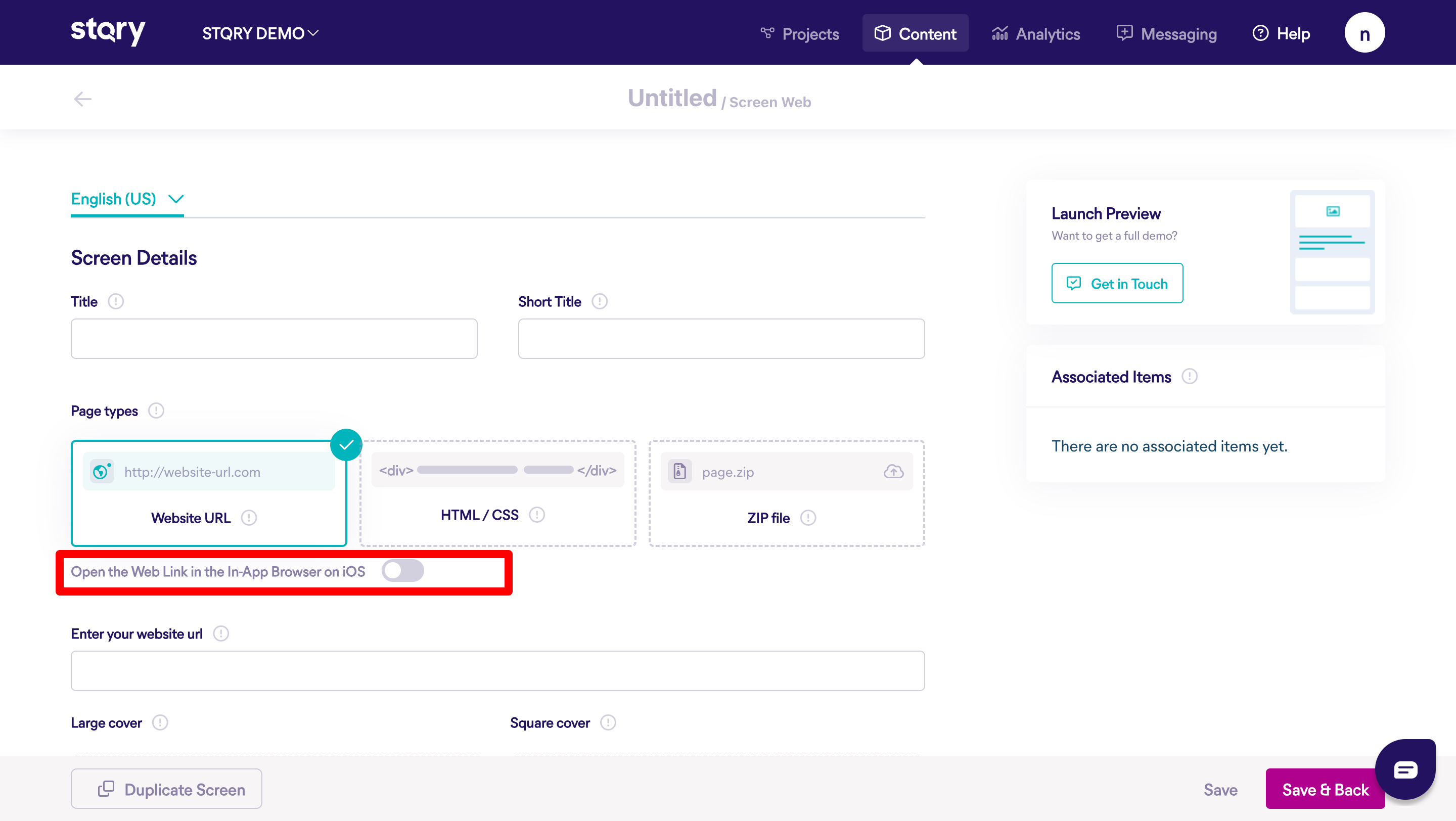This screenshot has height=821, width=1456.
Task: Click info icon next to Page types
Action: click(156, 411)
